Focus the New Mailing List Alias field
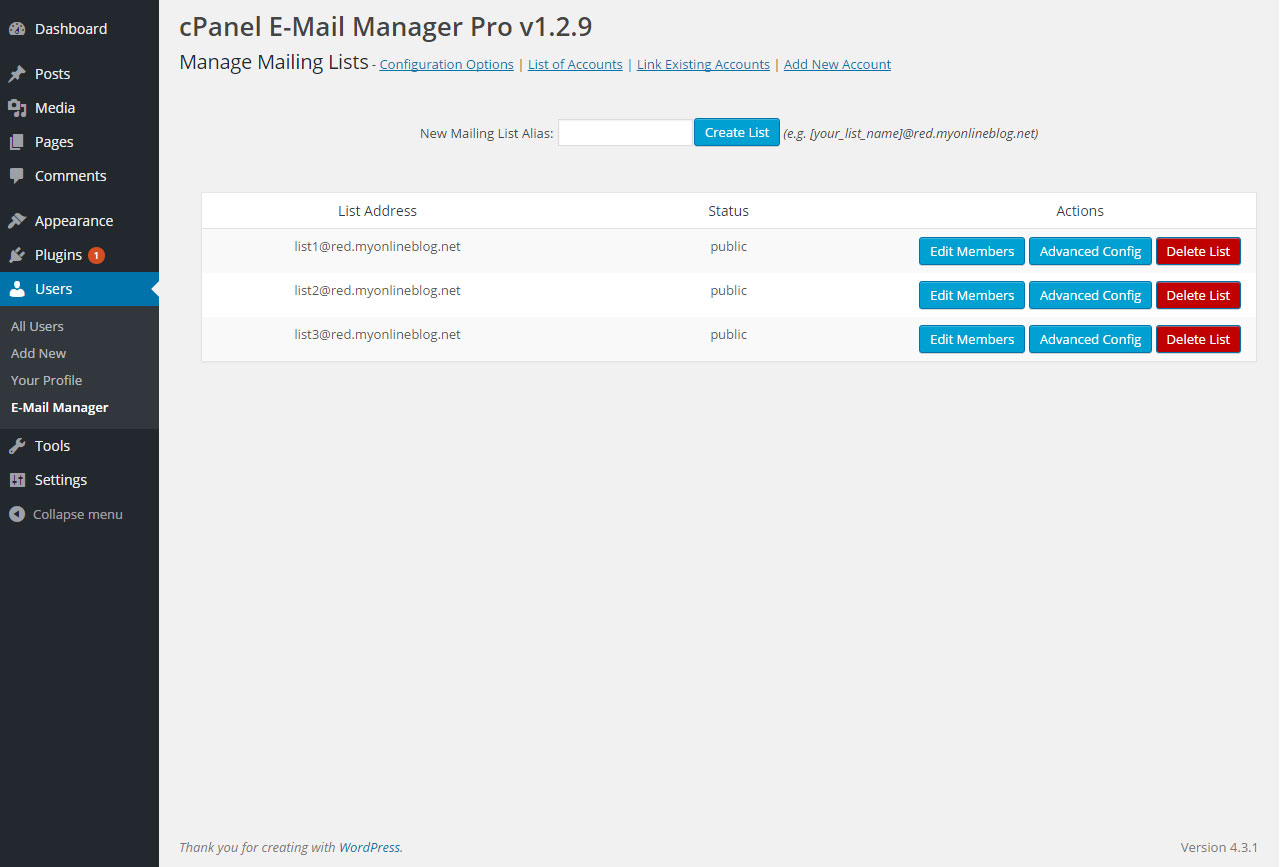 coord(625,132)
